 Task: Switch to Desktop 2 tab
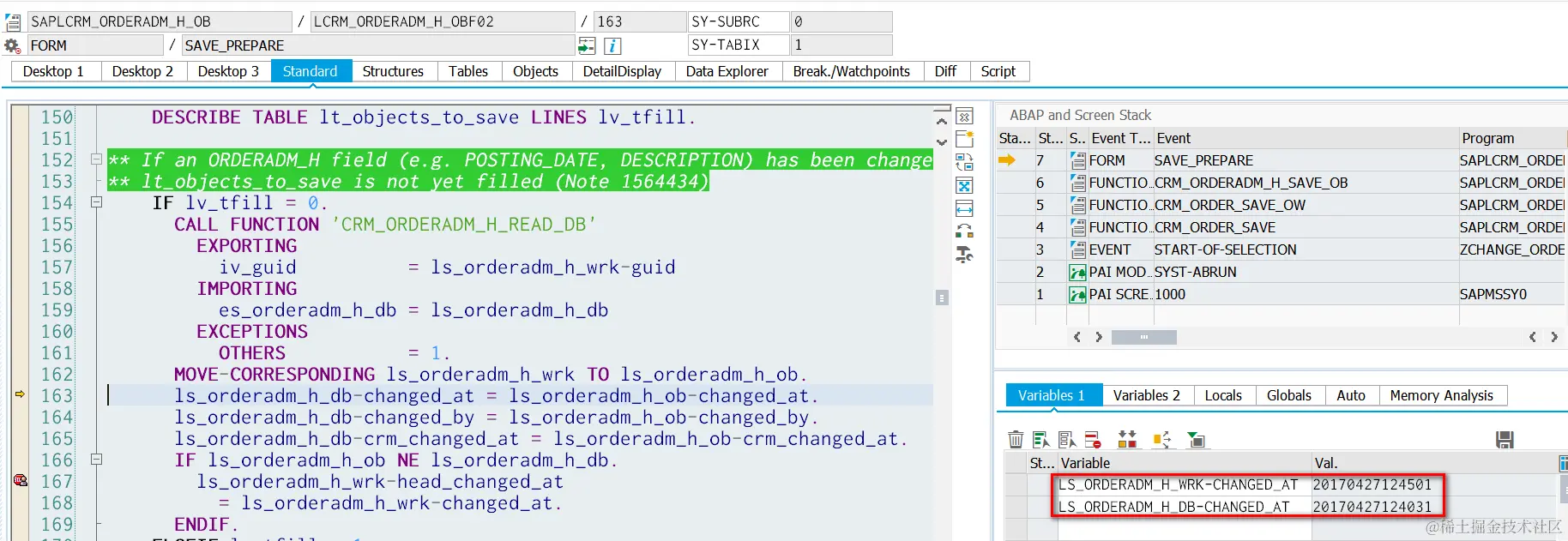pos(142,71)
